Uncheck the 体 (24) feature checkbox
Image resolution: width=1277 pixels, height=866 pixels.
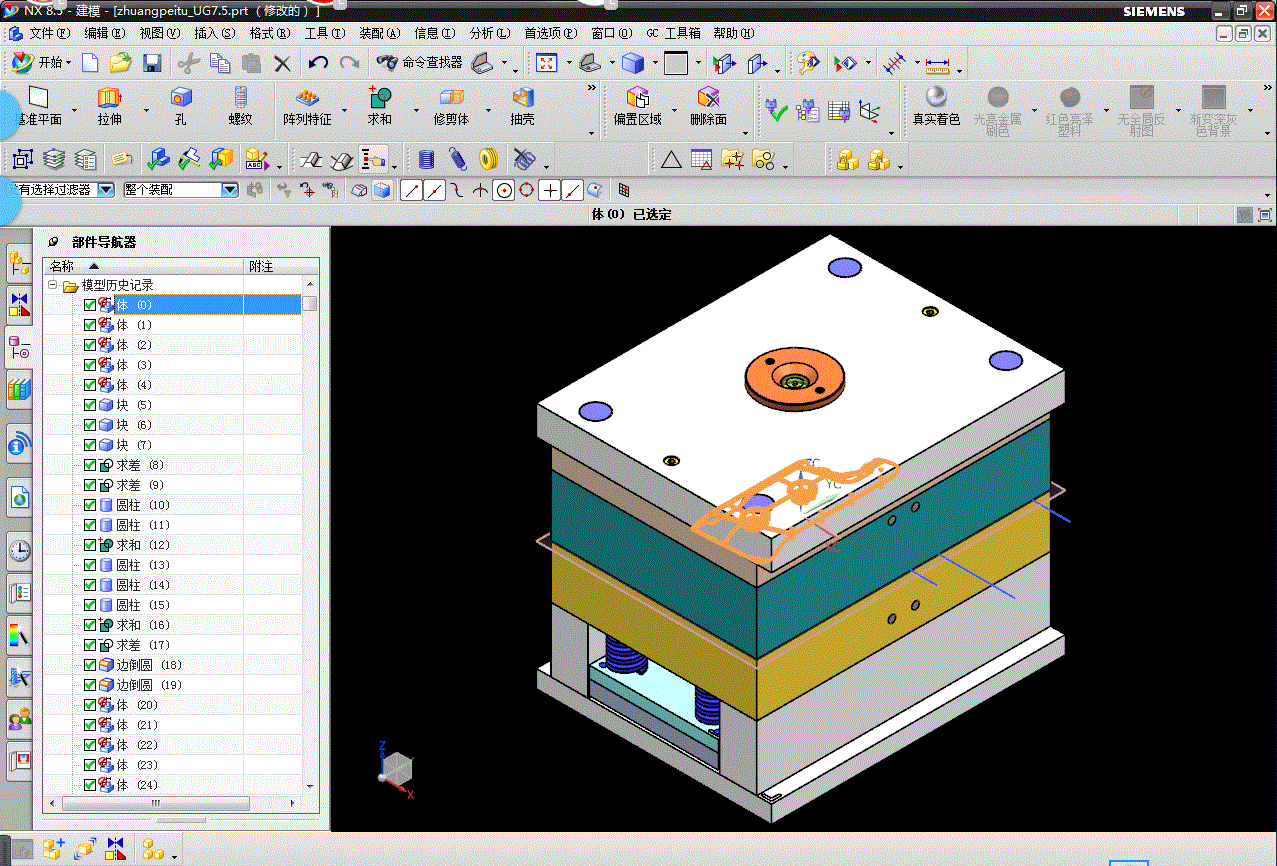click(90, 784)
